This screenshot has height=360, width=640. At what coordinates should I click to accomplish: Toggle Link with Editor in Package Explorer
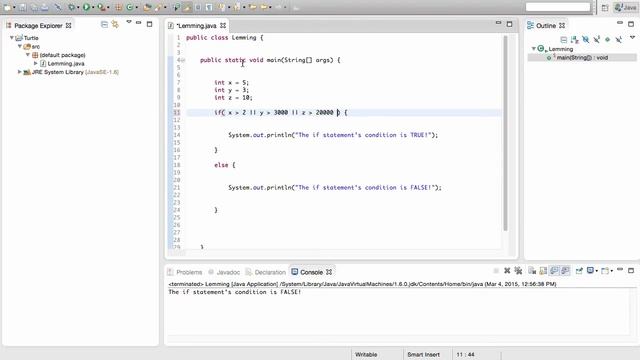click(115, 24)
